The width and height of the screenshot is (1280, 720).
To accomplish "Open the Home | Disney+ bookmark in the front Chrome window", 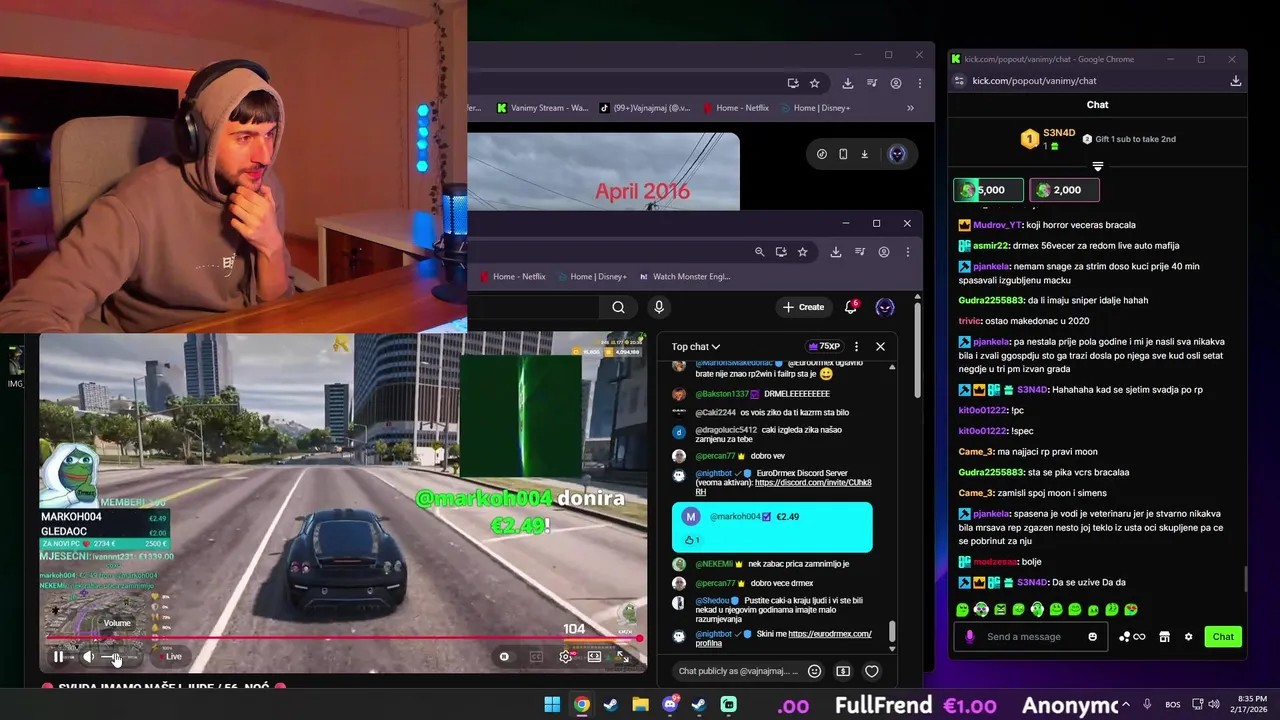I will 592,276.
